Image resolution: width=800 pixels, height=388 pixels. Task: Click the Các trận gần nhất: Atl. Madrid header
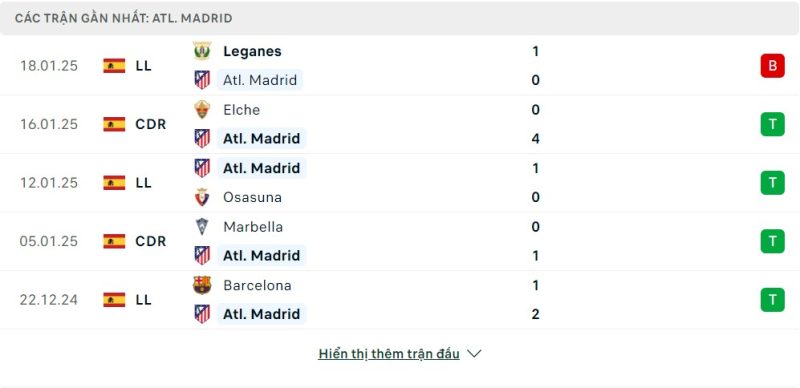123,18
